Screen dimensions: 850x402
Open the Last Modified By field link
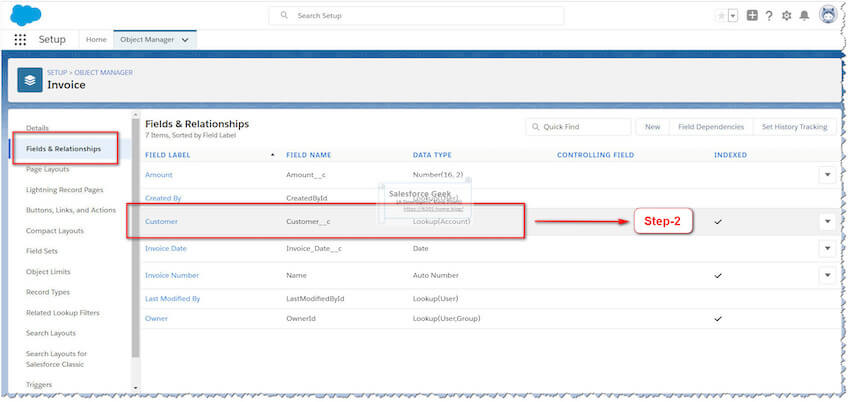click(172, 299)
